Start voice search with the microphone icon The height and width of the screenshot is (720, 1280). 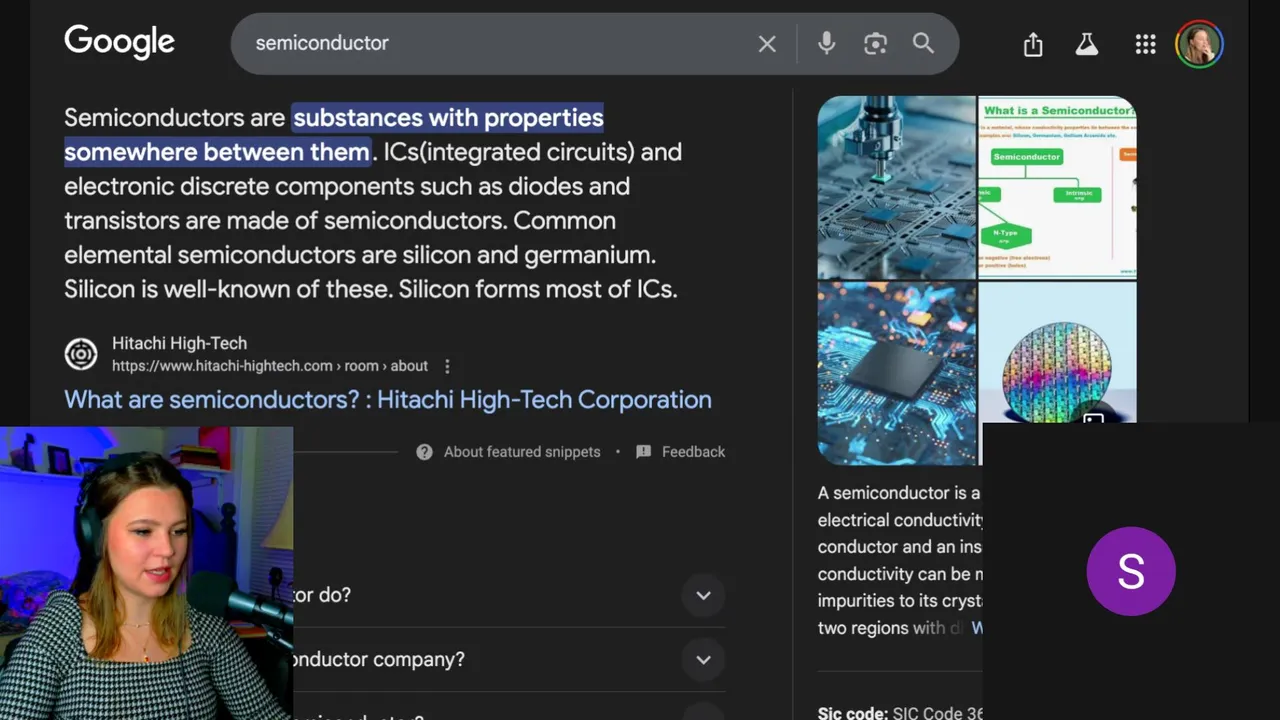click(826, 43)
